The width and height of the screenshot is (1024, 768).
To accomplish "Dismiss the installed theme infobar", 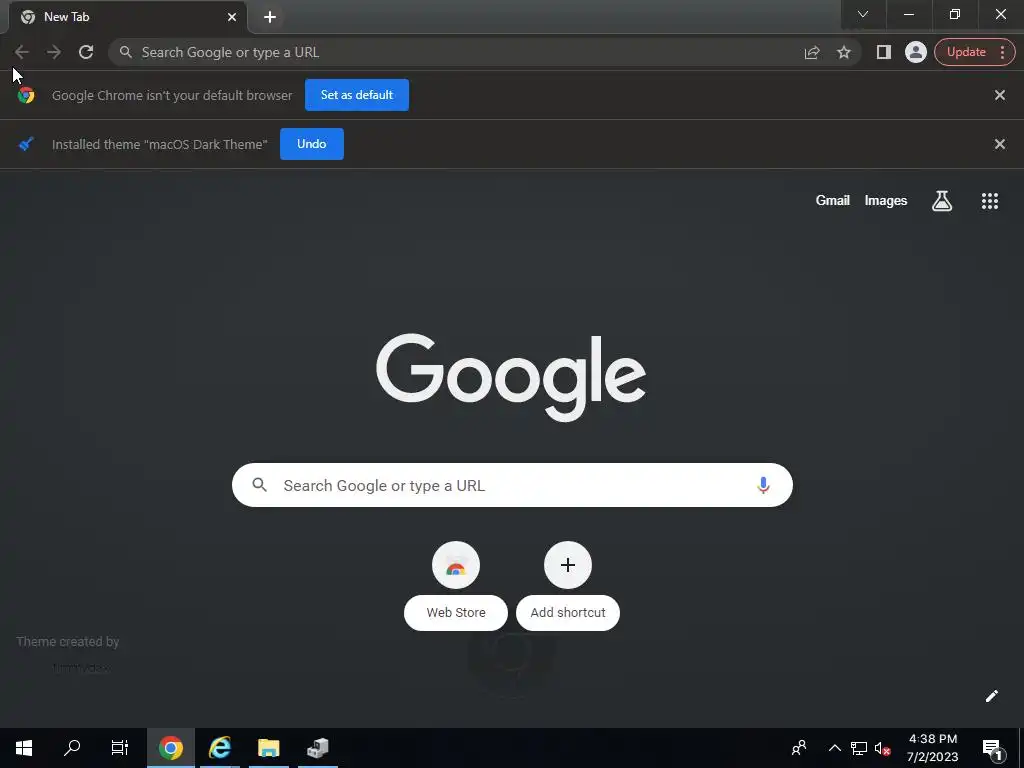I will 999,144.
